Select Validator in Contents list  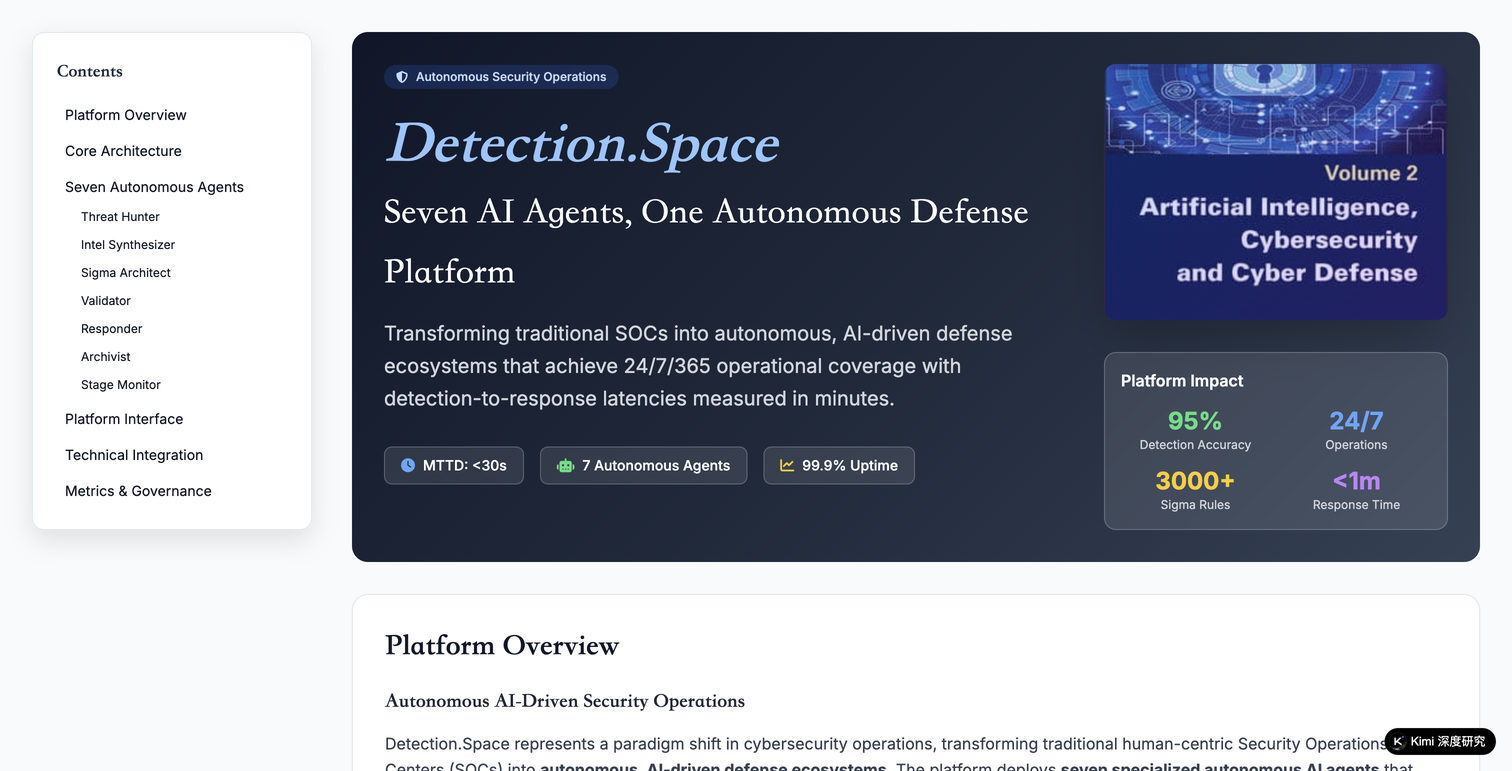click(x=106, y=301)
